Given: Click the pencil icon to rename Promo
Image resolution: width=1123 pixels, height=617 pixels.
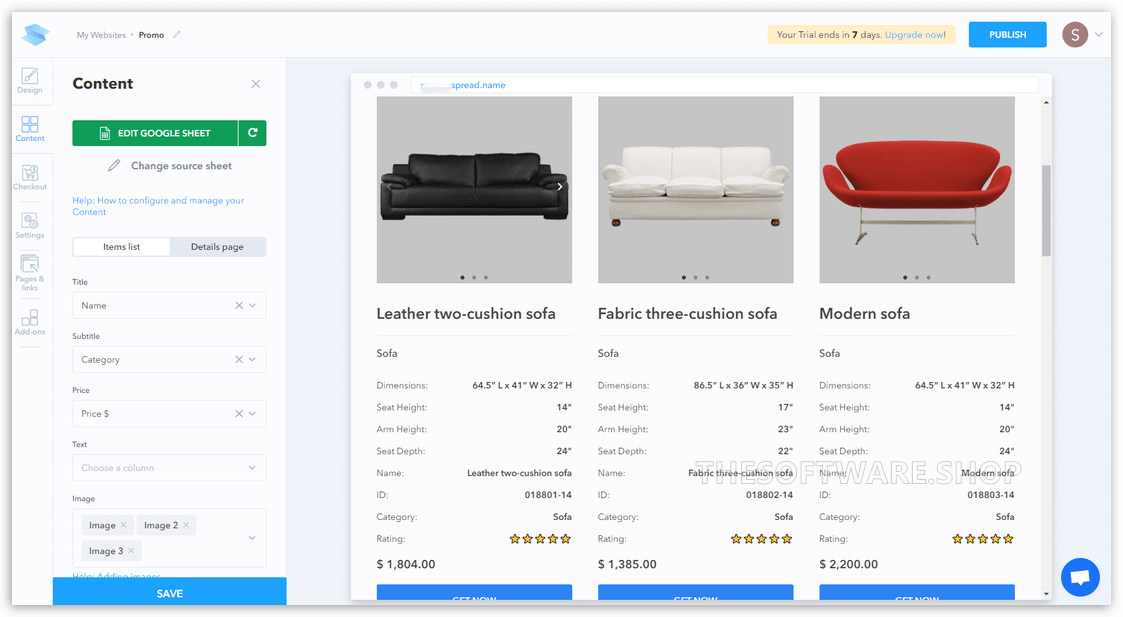Looking at the screenshot, I should 177,34.
